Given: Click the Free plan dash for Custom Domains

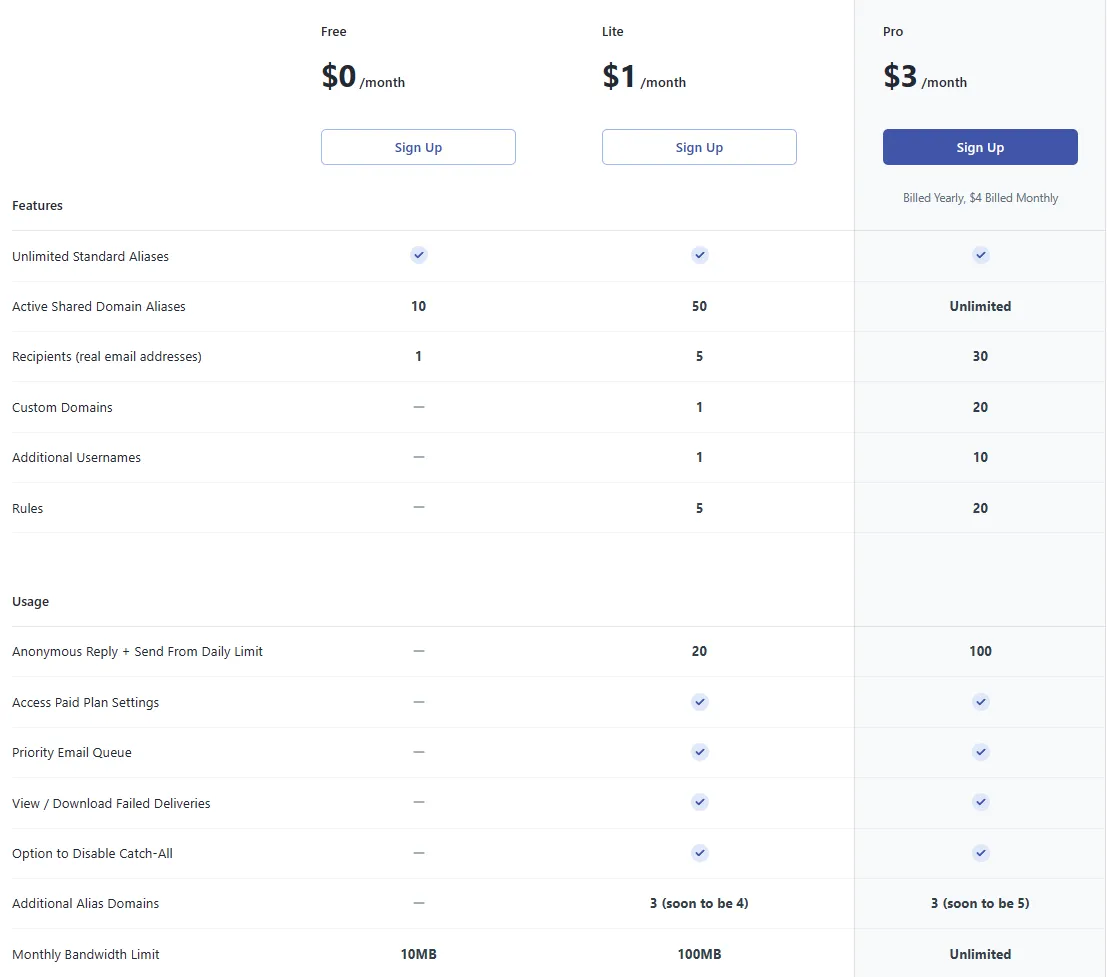Looking at the screenshot, I should tap(419, 407).
